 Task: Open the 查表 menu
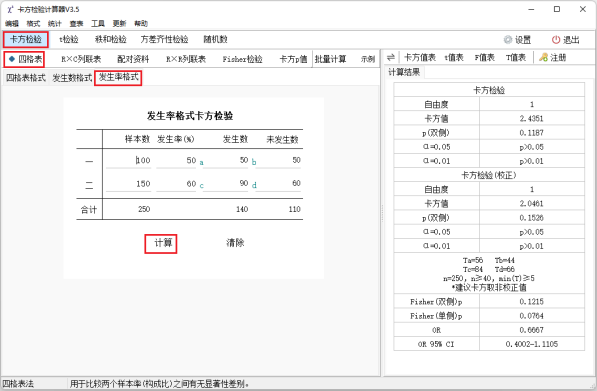(76, 24)
